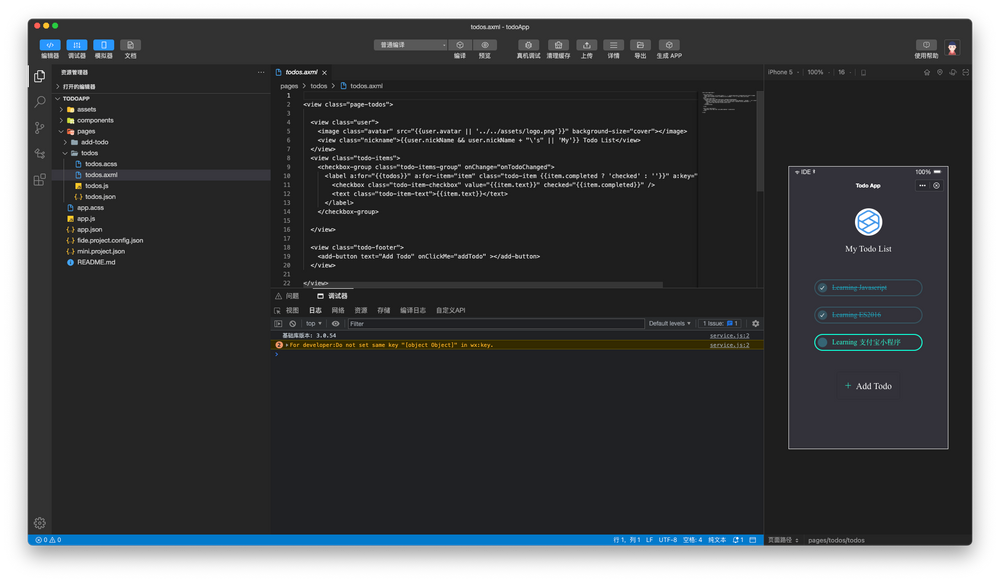Image resolution: width=1000 pixels, height=582 pixels.
Task: Switch to the 资源 resources tab
Action: pos(361,310)
